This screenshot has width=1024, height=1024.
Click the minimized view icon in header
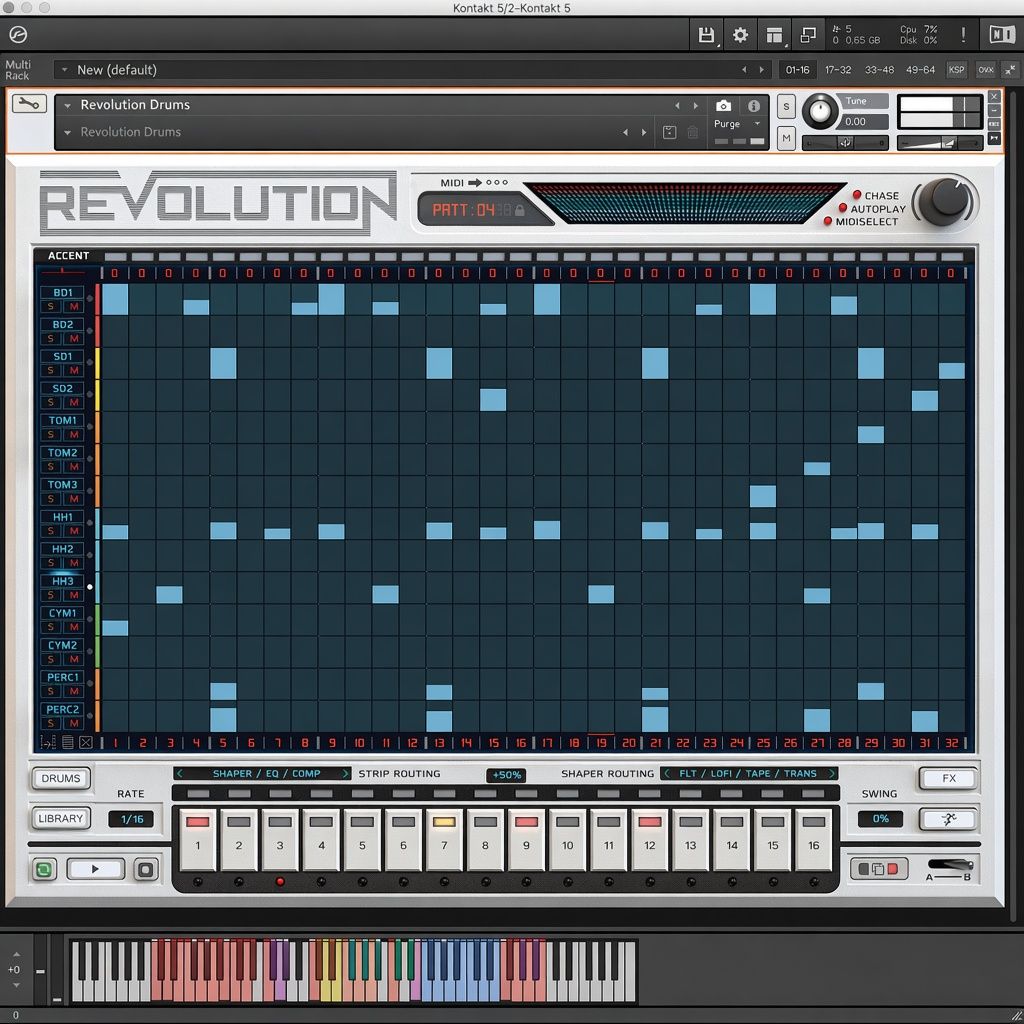808,35
